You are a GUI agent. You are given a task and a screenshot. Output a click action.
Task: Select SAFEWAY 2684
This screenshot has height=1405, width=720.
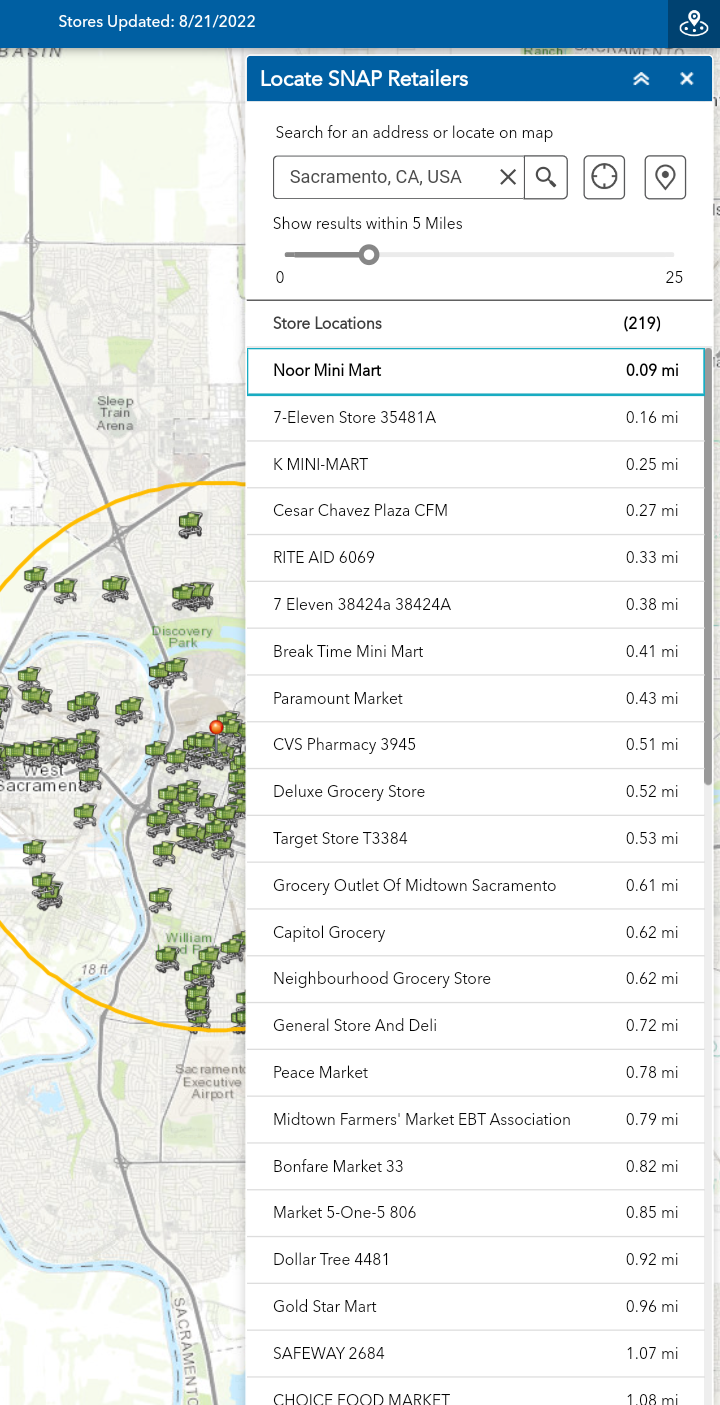(476, 1354)
